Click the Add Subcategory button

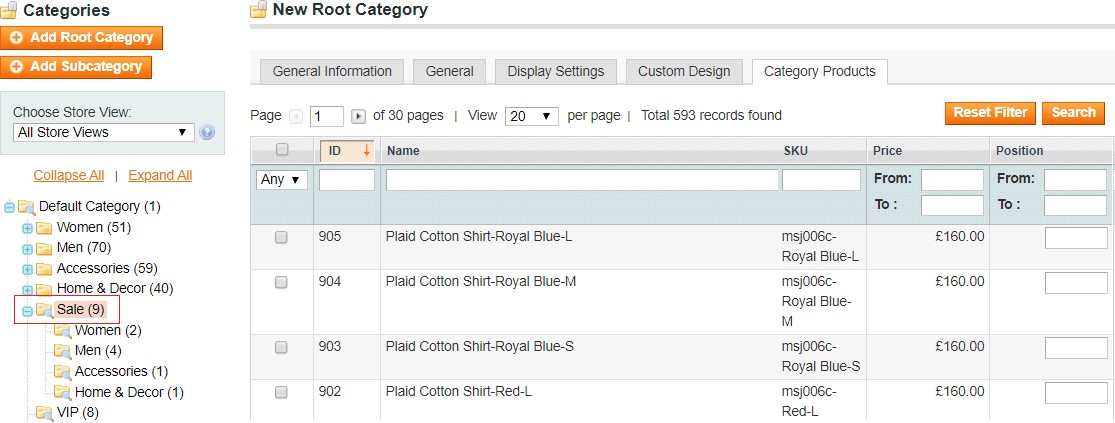coord(77,67)
